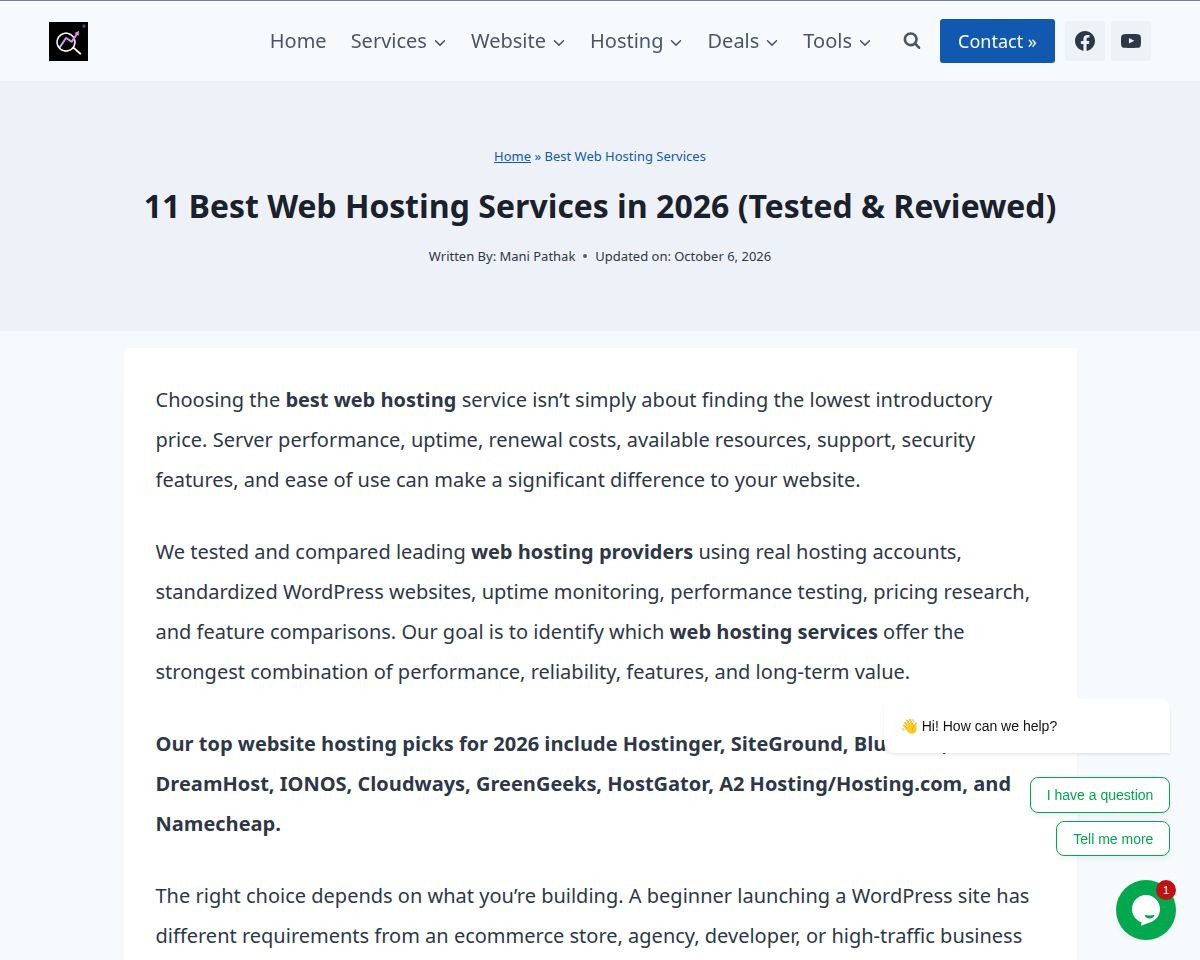Image resolution: width=1200 pixels, height=960 pixels.
Task: Click the 'Namecheap.' text in top picks
Action: click(218, 824)
